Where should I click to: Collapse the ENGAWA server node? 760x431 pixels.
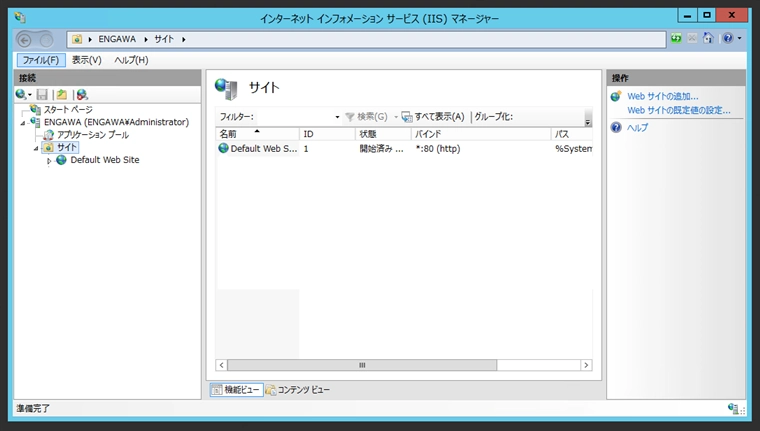pos(22,123)
